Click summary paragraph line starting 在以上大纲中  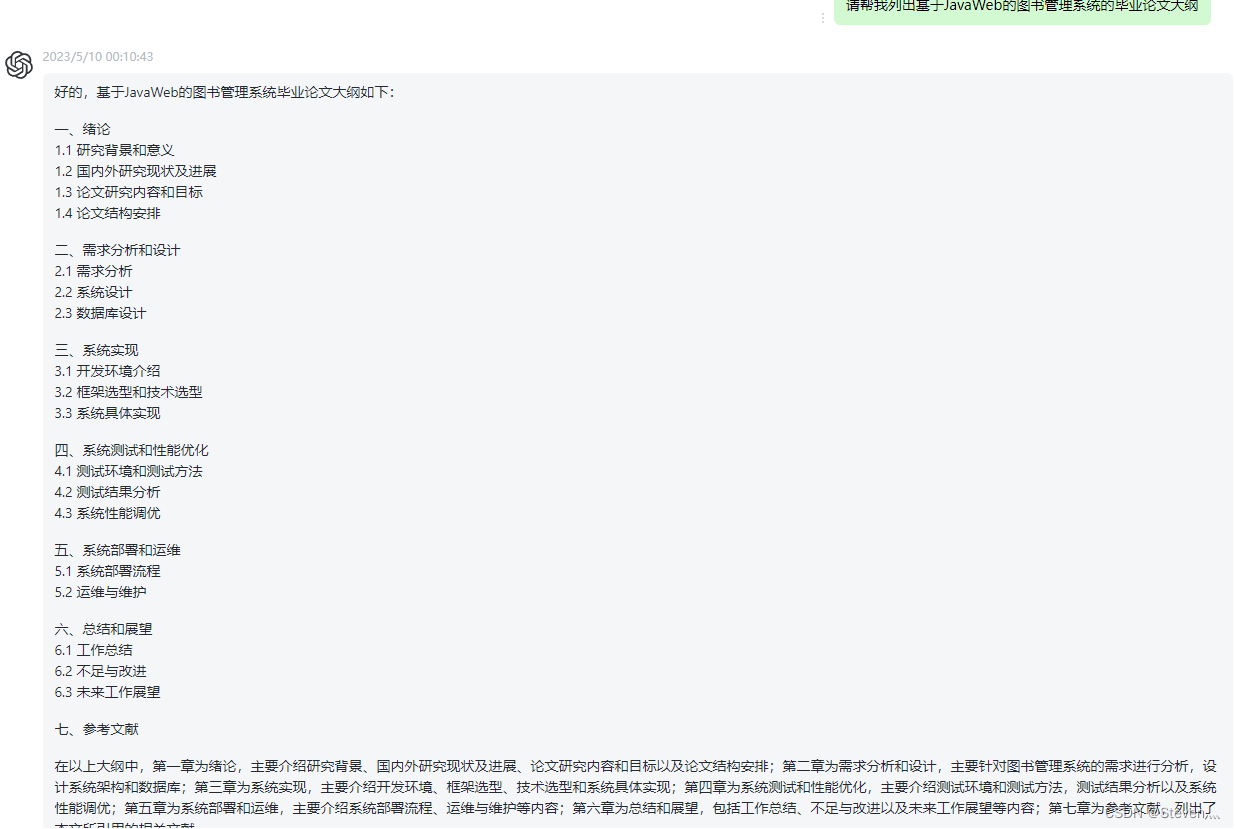pos(636,766)
